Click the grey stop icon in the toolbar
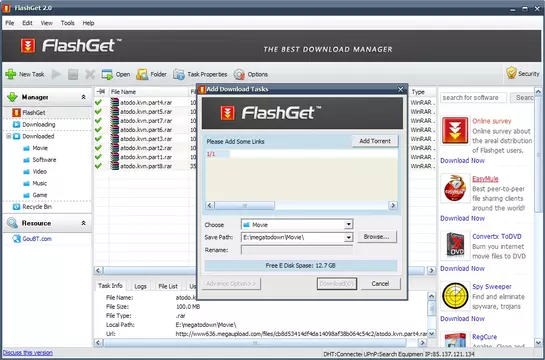Viewport: 545px width, 360px height. pyautogui.click(x=73, y=74)
